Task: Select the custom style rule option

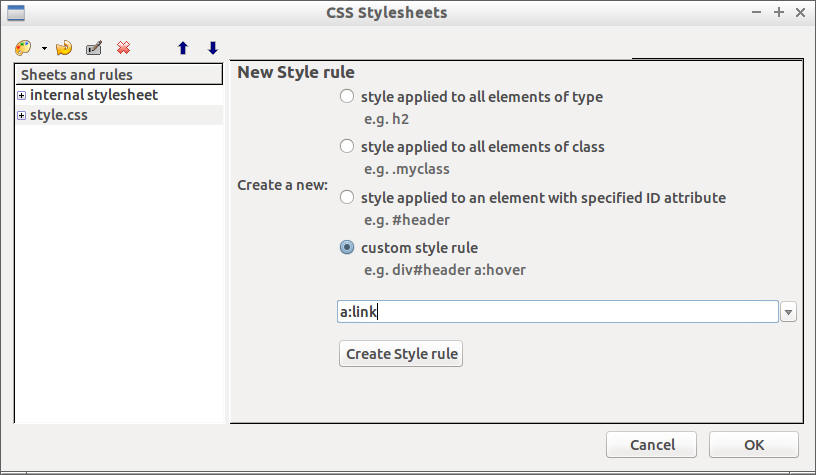Action: (347, 247)
